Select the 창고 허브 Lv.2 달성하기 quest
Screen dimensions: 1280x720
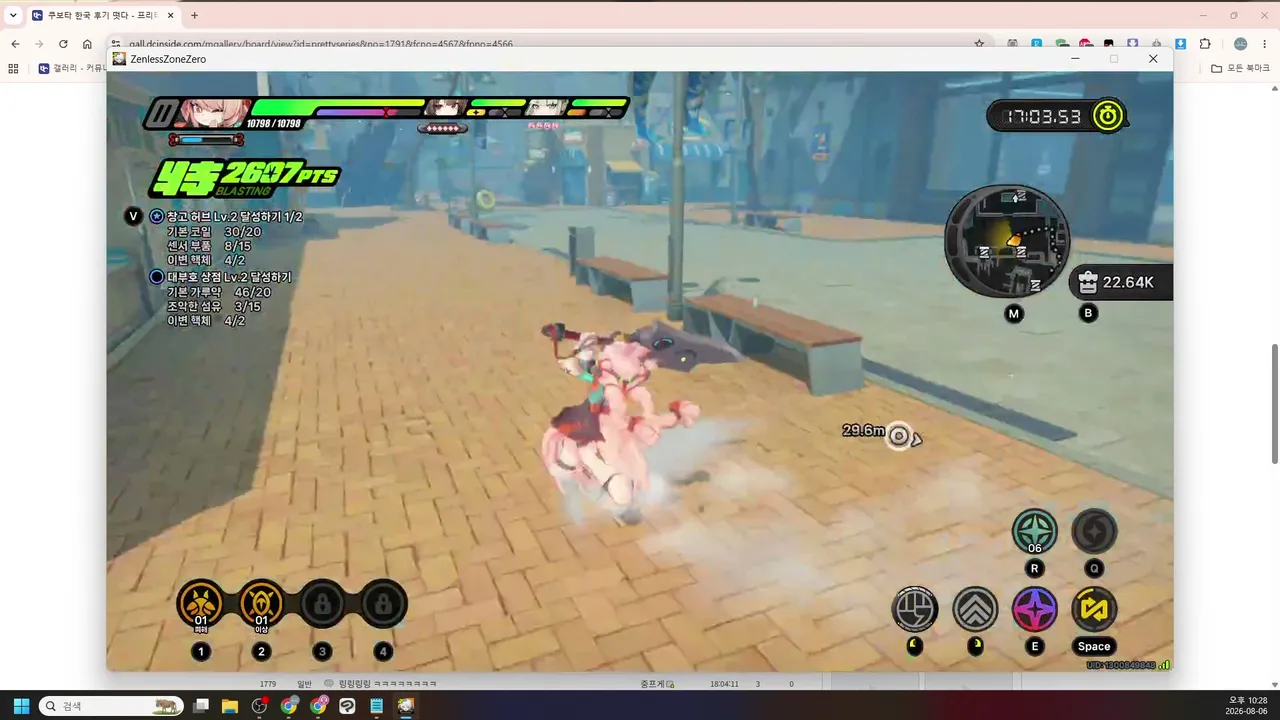click(234, 217)
